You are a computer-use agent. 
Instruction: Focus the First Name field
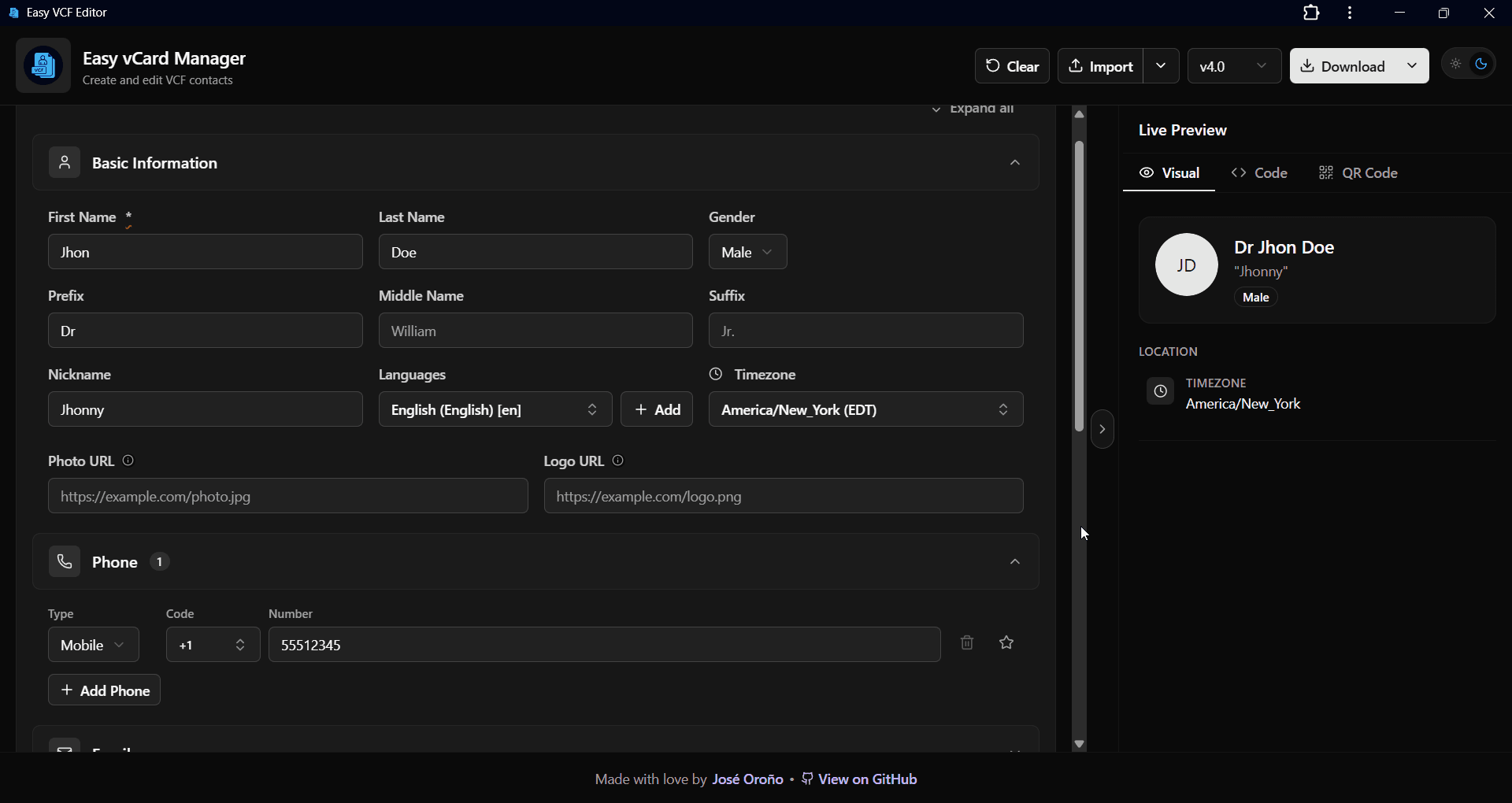coord(206,252)
